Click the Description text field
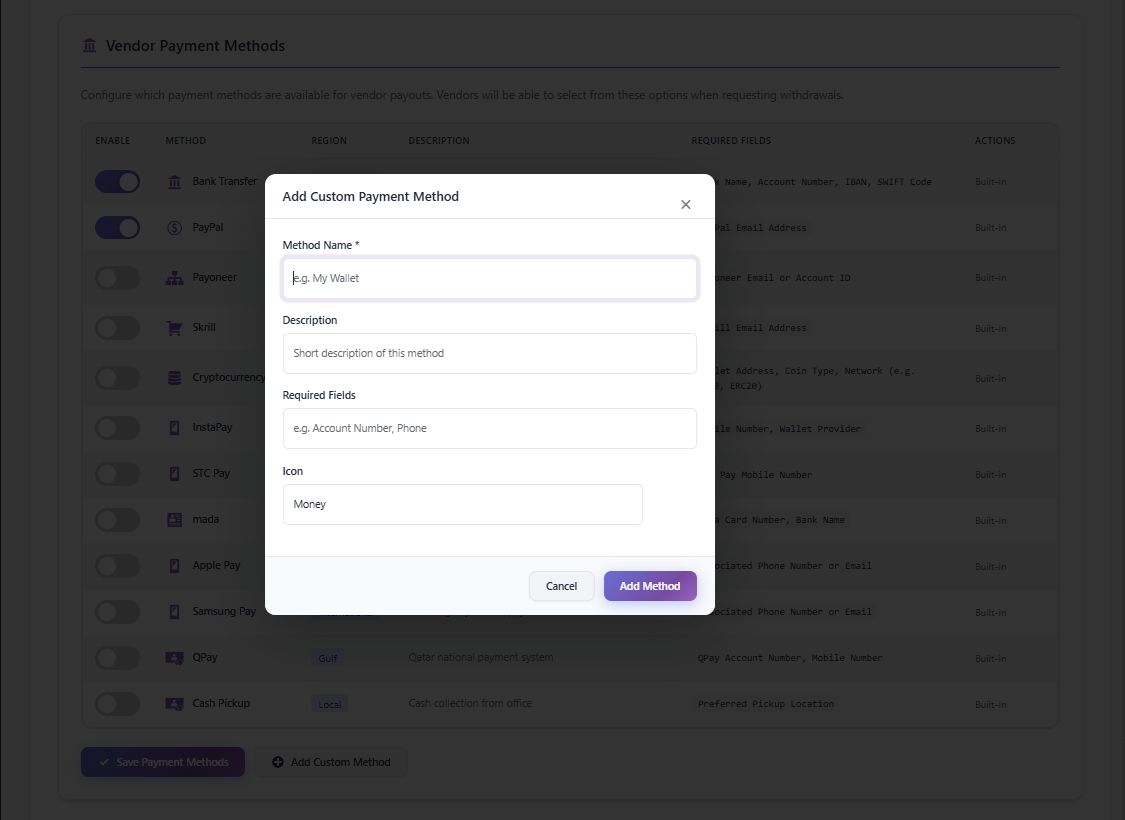This screenshot has width=1125, height=820. tap(490, 353)
